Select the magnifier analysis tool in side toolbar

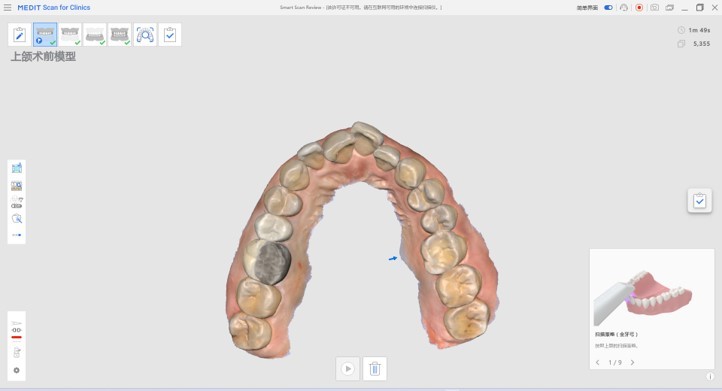tap(17, 218)
